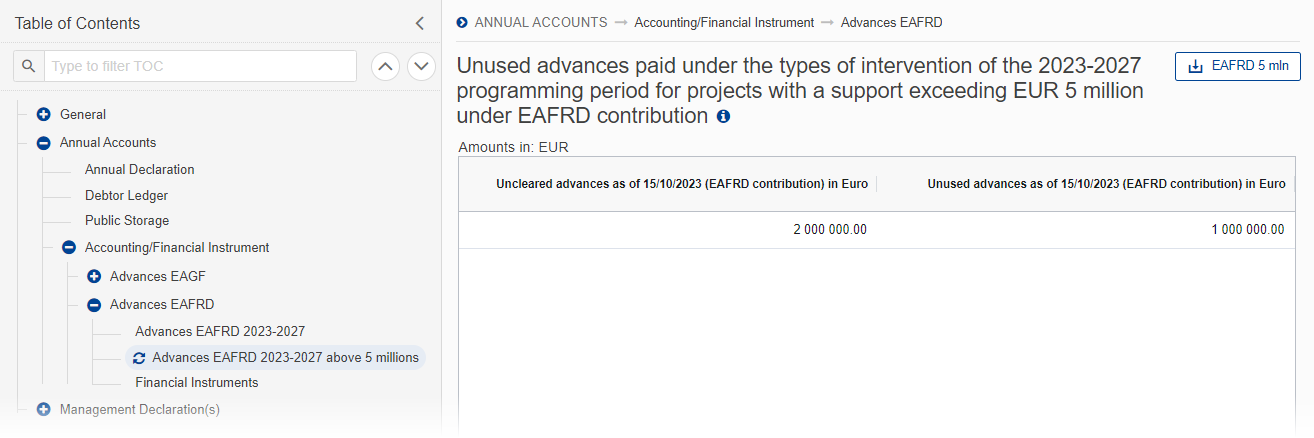Image resolution: width=1314 pixels, height=438 pixels.
Task: Type in the TOC filter field
Action: 200,67
